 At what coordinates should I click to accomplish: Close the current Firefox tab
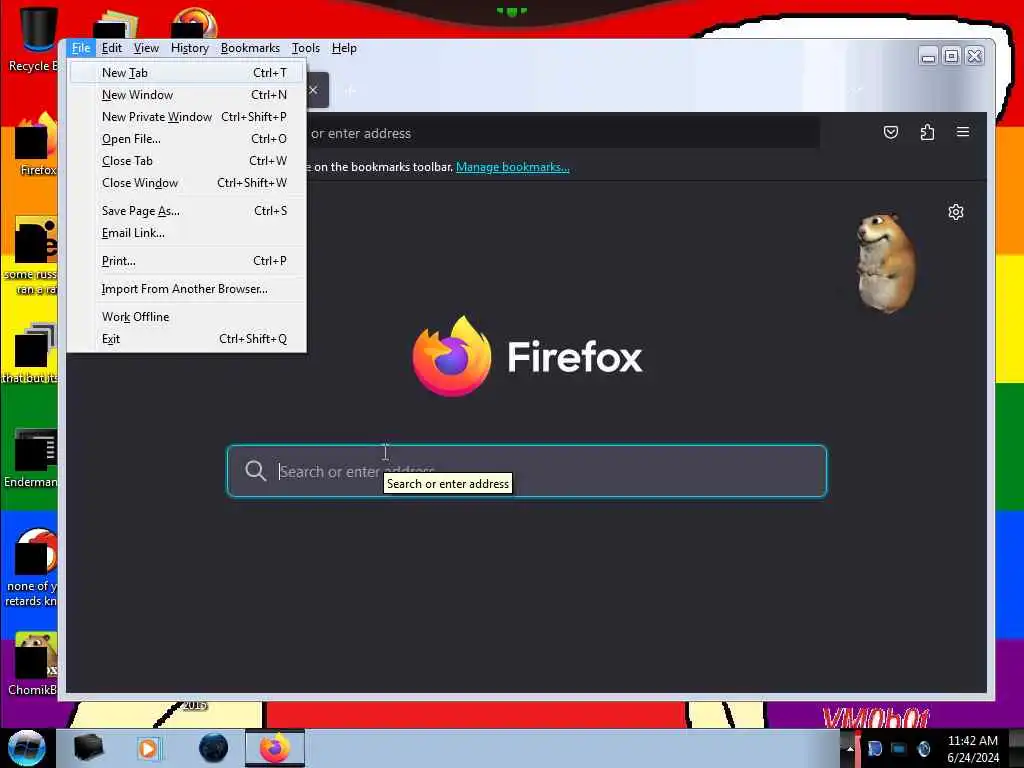pyautogui.click(x=313, y=90)
